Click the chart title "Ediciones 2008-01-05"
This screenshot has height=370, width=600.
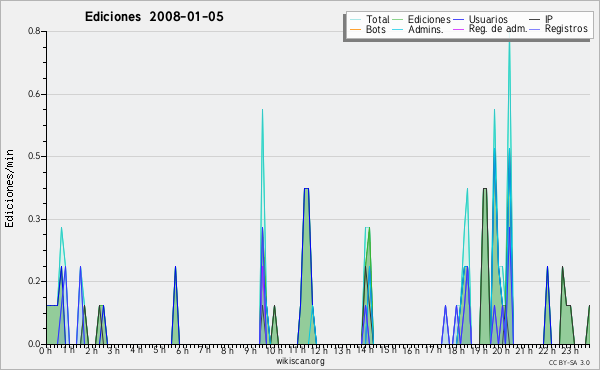154,17
